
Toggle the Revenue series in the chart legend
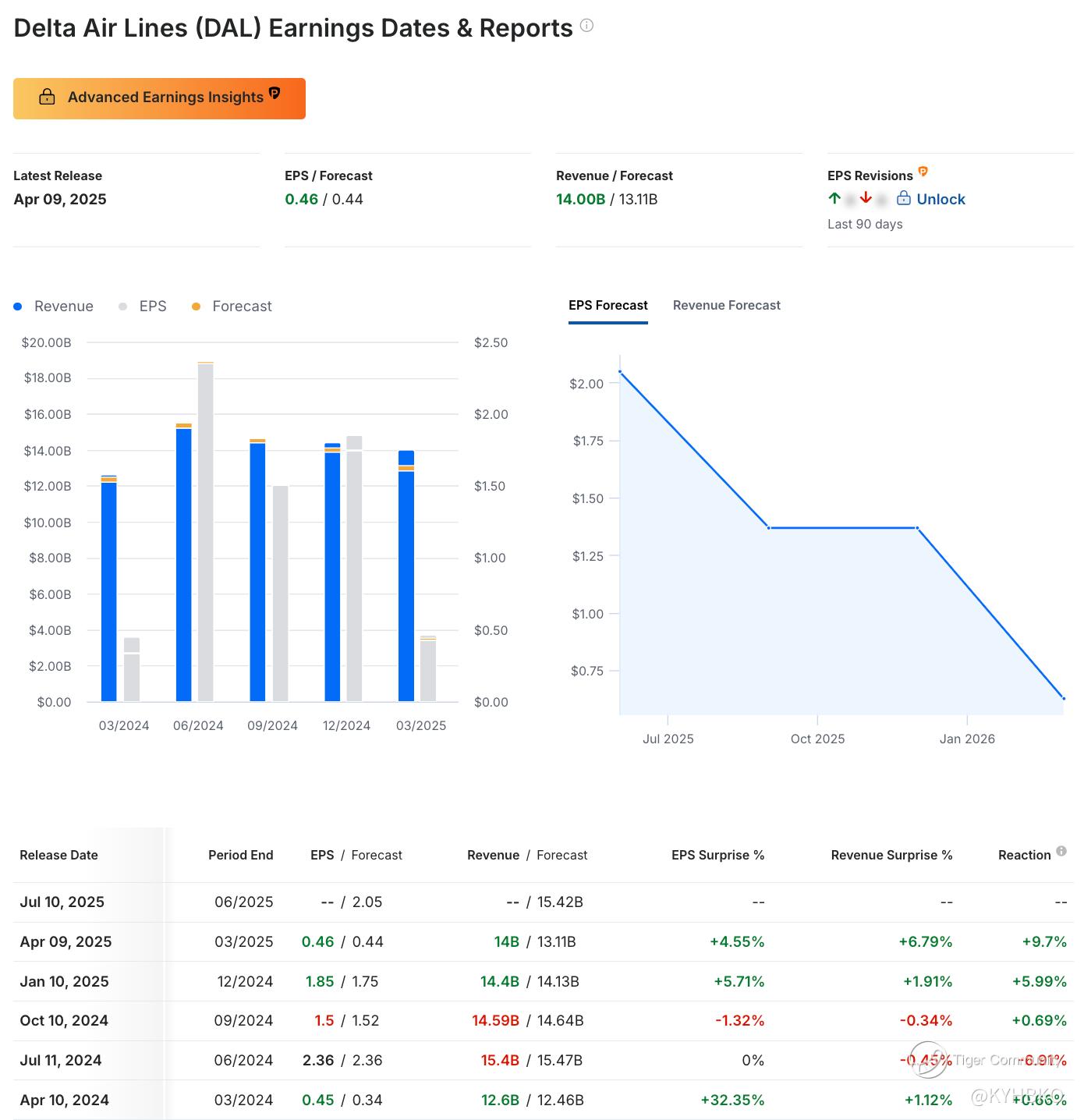[x=53, y=307]
